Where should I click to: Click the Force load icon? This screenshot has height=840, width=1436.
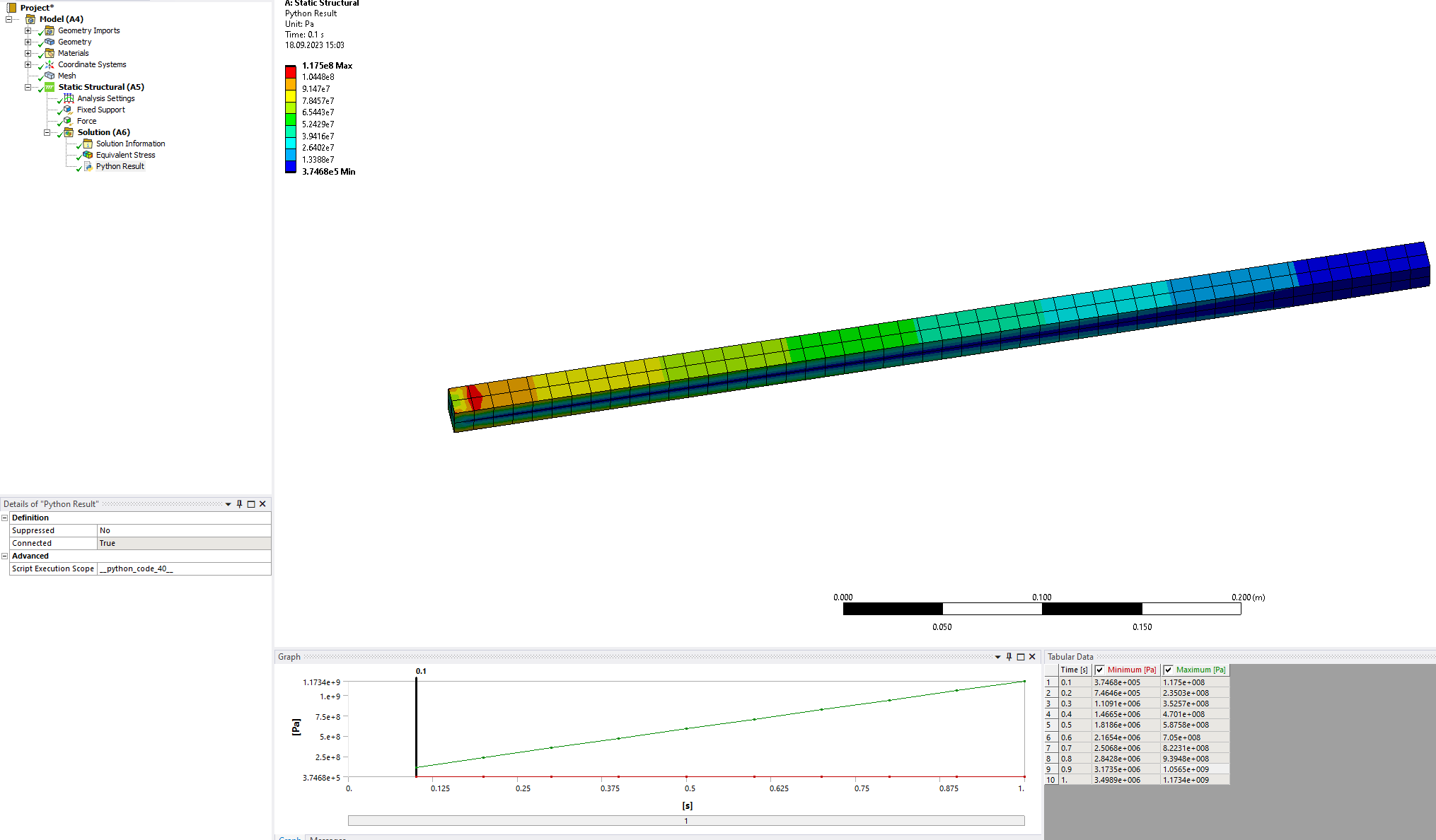(x=69, y=121)
